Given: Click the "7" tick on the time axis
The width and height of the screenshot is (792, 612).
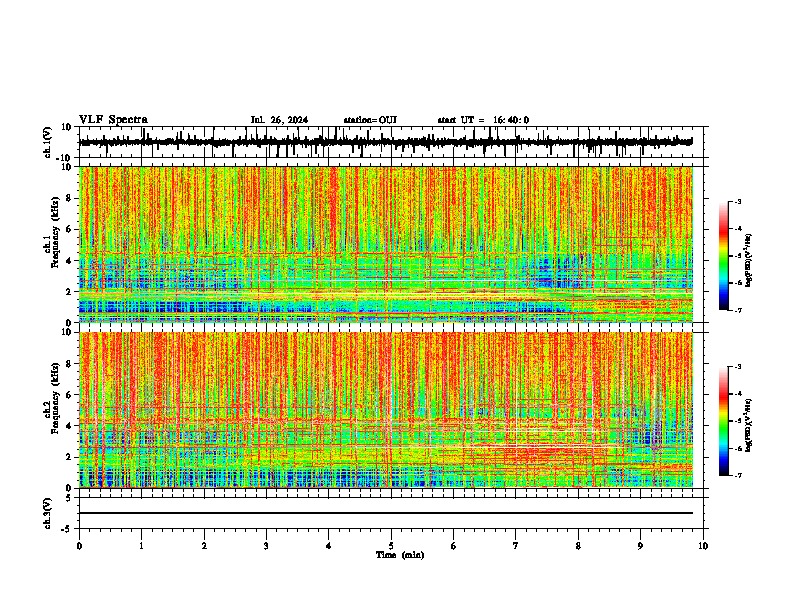Looking at the screenshot, I should [x=516, y=546].
